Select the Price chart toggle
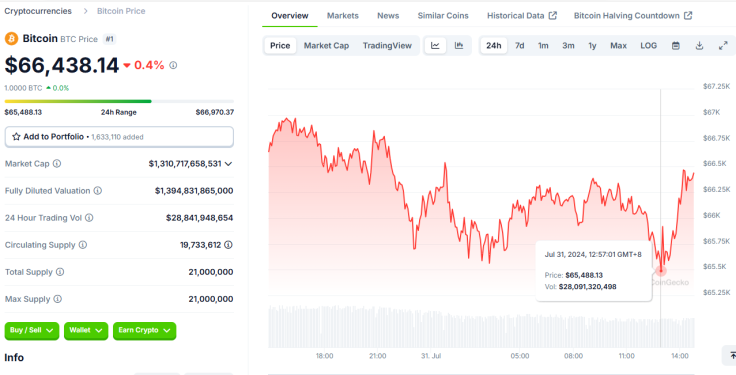This screenshot has width=736, height=375. click(x=280, y=46)
